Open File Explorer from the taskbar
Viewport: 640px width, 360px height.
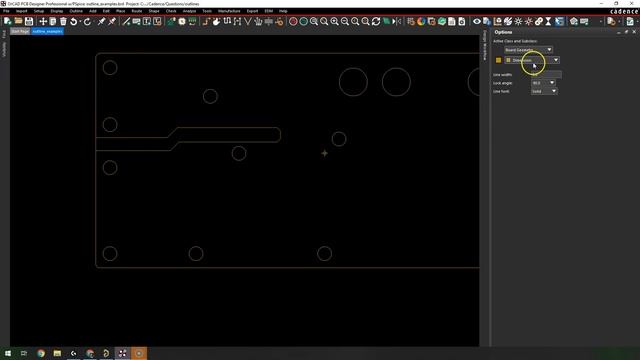pos(57,353)
